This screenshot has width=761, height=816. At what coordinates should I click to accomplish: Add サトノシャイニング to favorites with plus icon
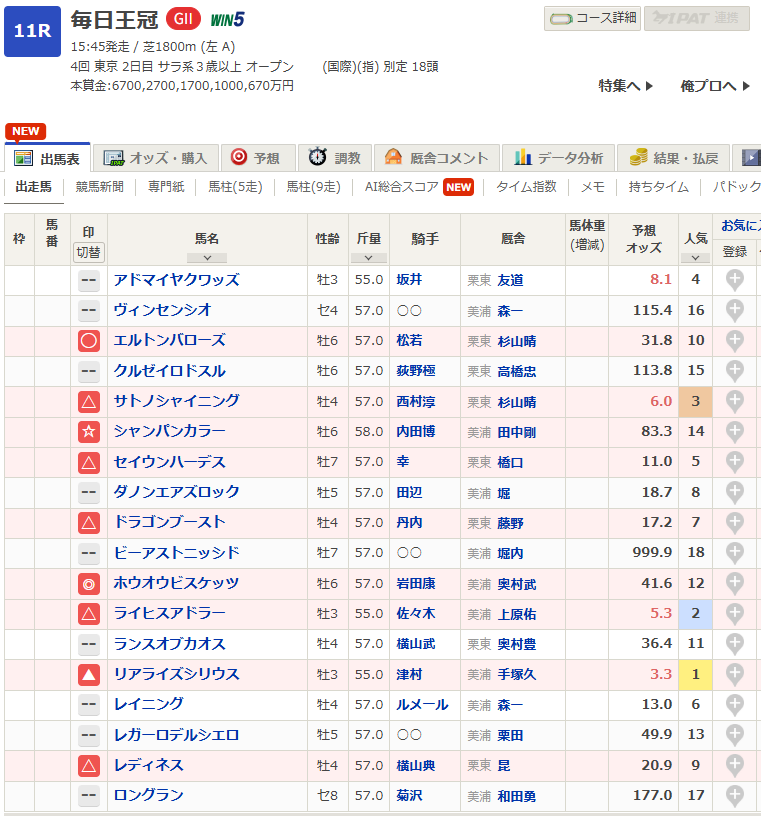[734, 401]
